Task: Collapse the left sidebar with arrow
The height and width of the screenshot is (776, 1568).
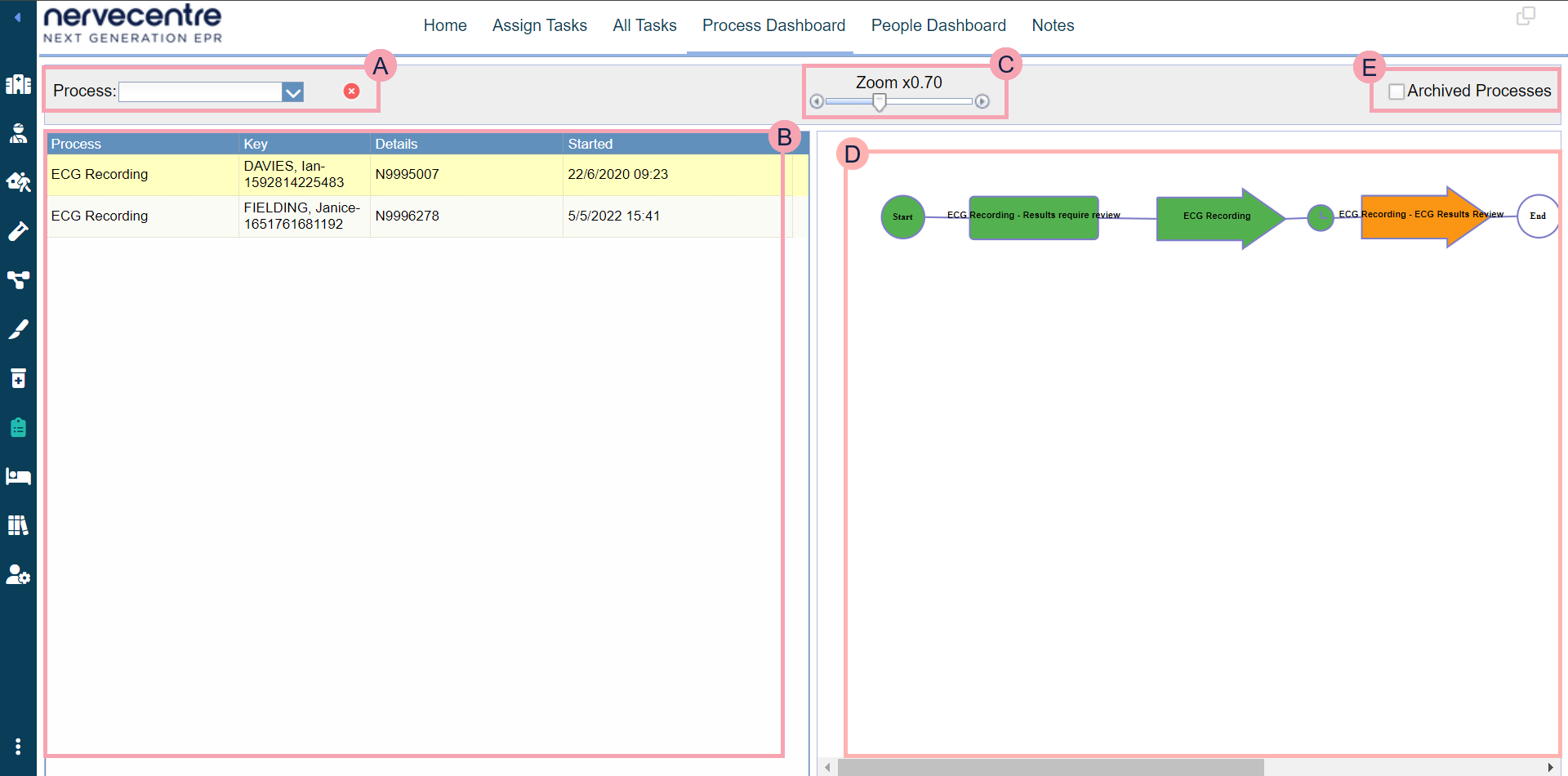Action: [x=17, y=17]
